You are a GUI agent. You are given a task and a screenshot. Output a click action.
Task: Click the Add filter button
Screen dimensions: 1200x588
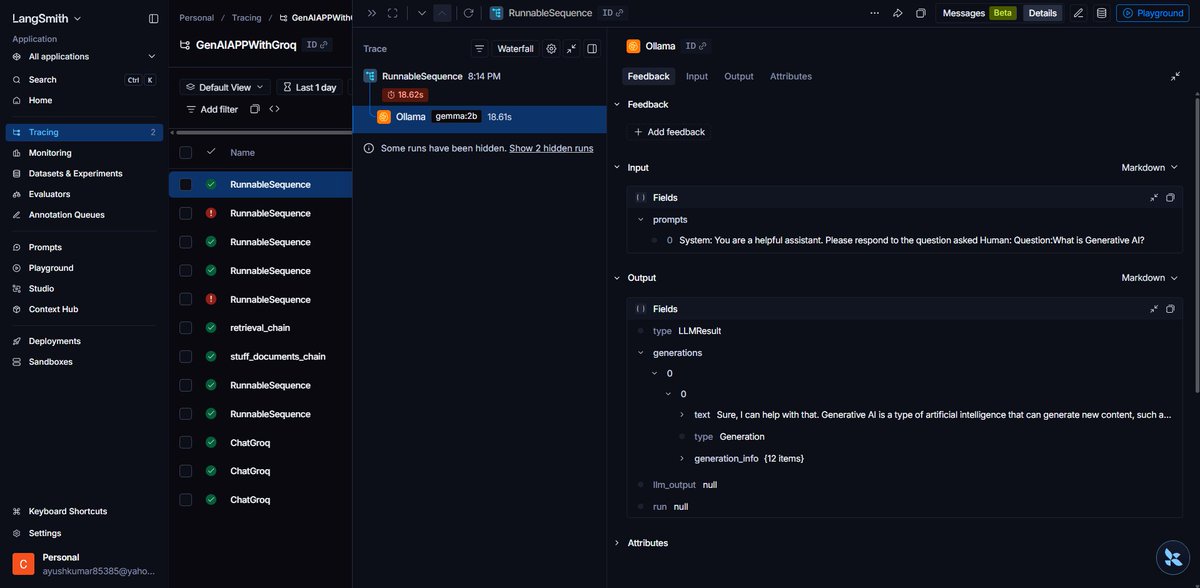(212, 109)
